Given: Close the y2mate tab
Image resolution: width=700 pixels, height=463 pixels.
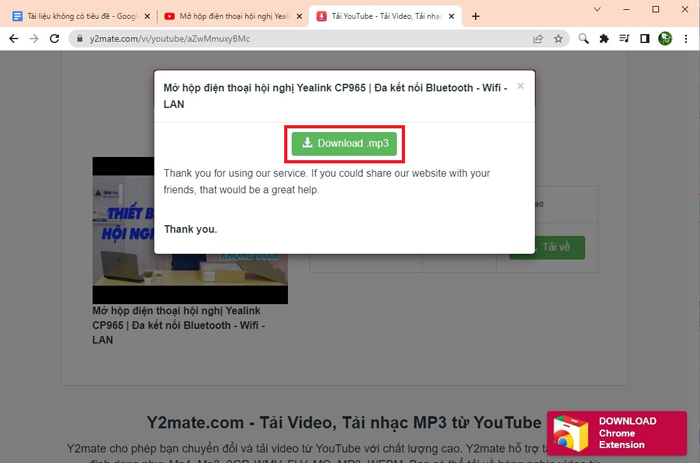Looking at the screenshot, I should click(451, 17).
